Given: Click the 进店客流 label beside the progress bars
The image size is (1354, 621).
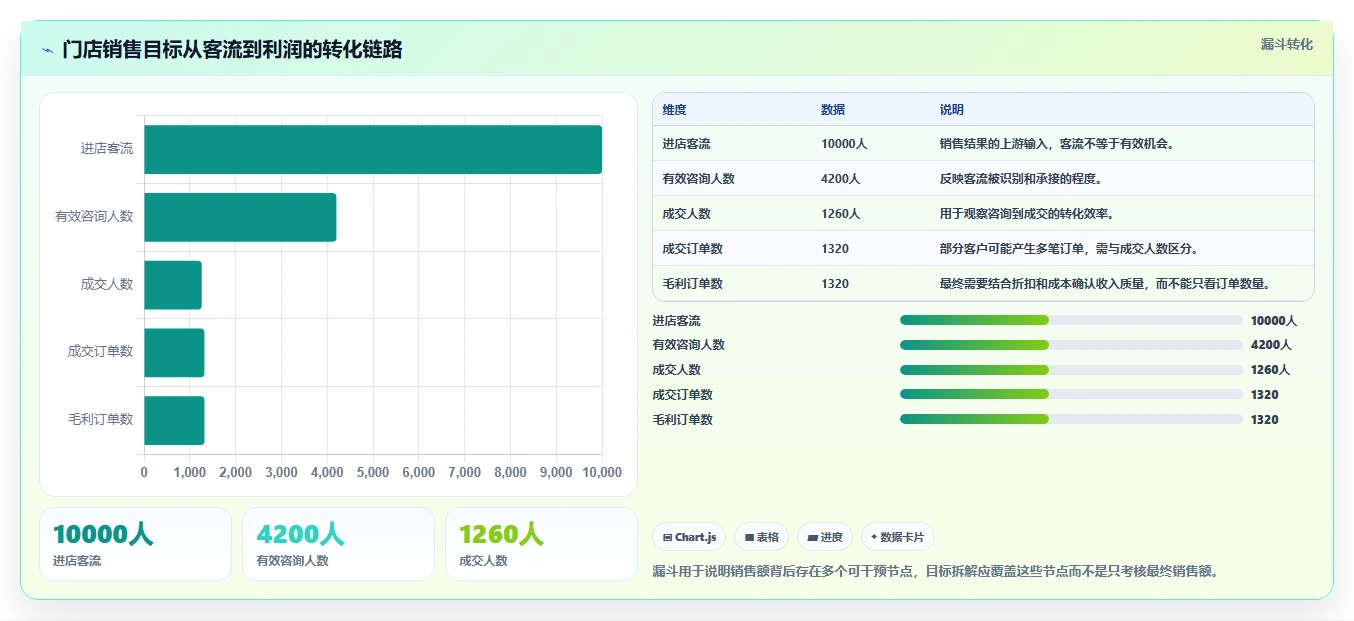Looking at the screenshot, I should pyautogui.click(x=677, y=321).
